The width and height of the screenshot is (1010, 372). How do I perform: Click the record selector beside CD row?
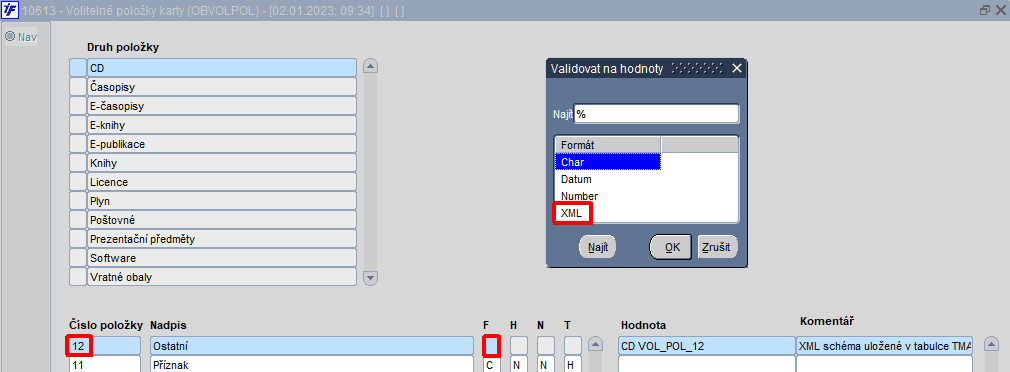77,68
